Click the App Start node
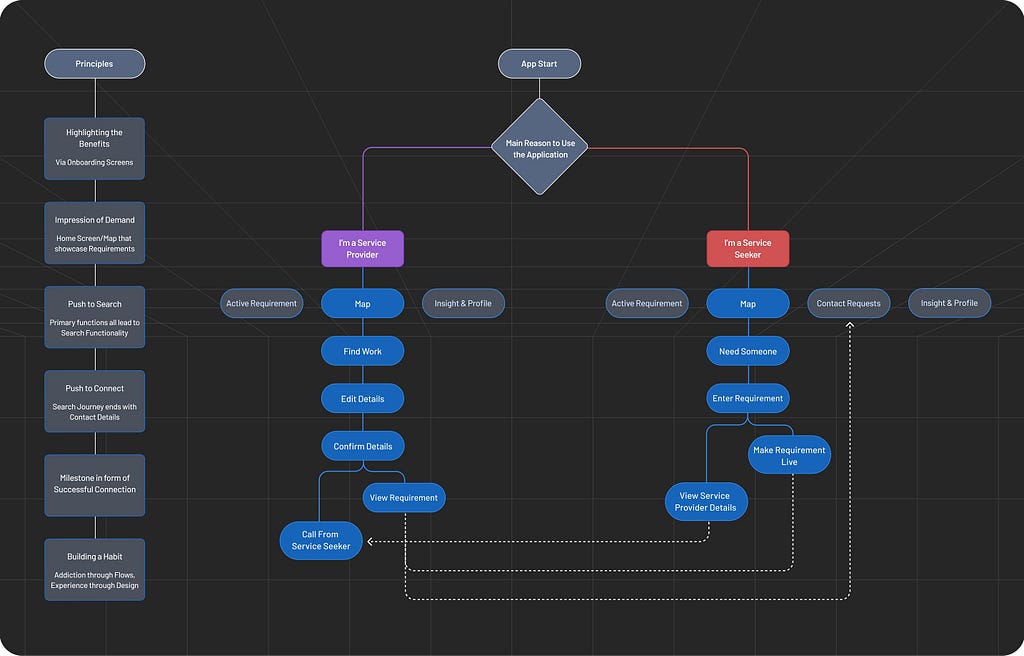This screenshot has width=1024, height=656. 539,64
